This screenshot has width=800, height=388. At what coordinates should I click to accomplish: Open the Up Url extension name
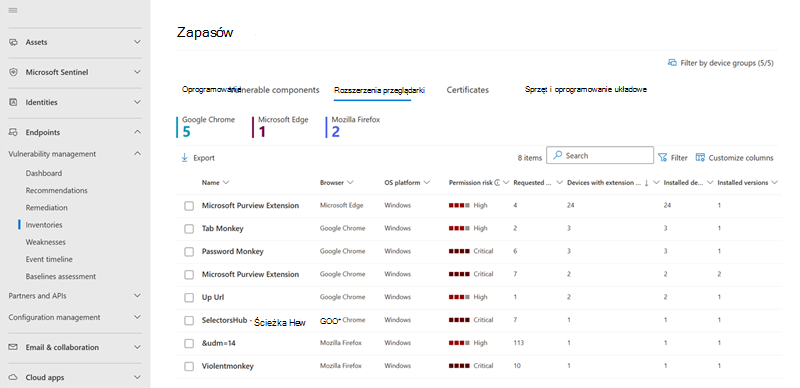213,298
